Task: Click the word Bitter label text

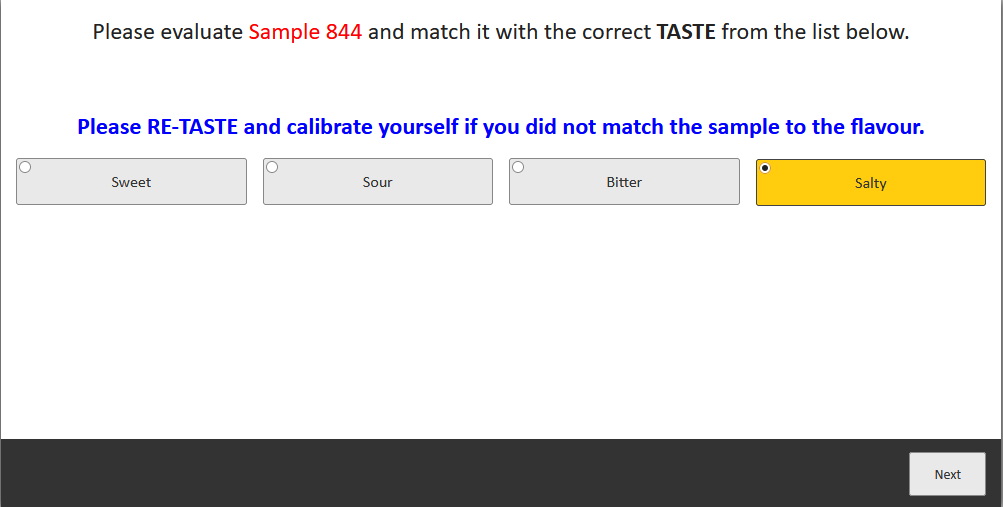Action: point(624,182)
